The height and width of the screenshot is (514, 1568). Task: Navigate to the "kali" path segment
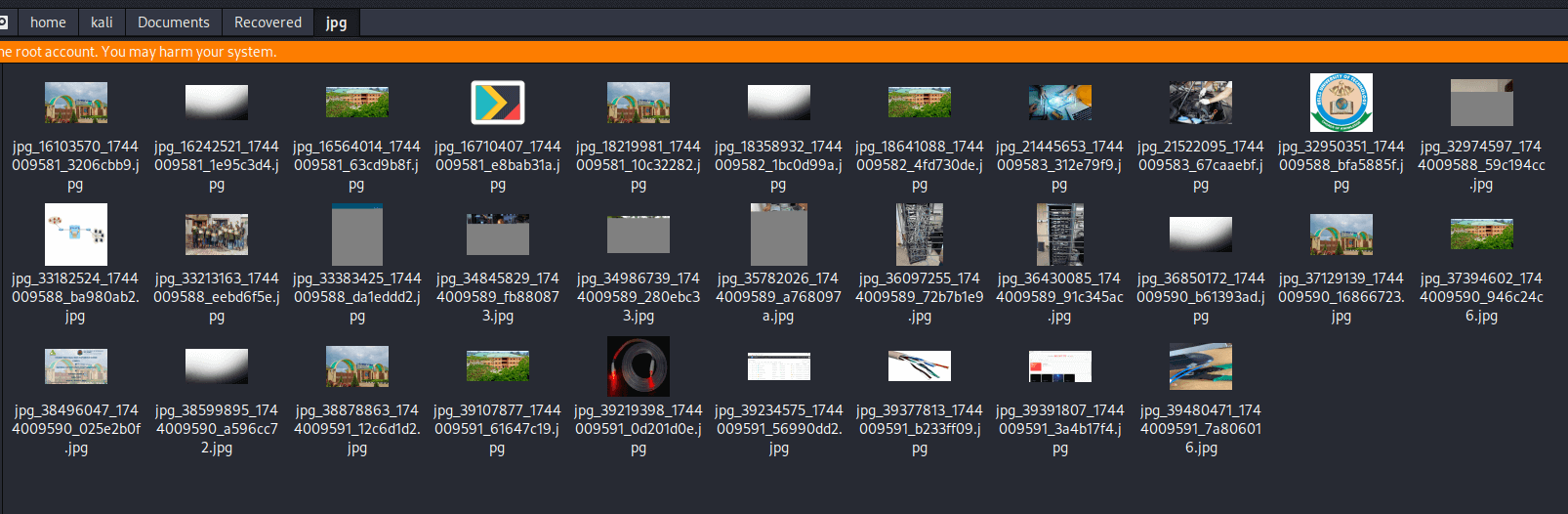pos(102,21)
